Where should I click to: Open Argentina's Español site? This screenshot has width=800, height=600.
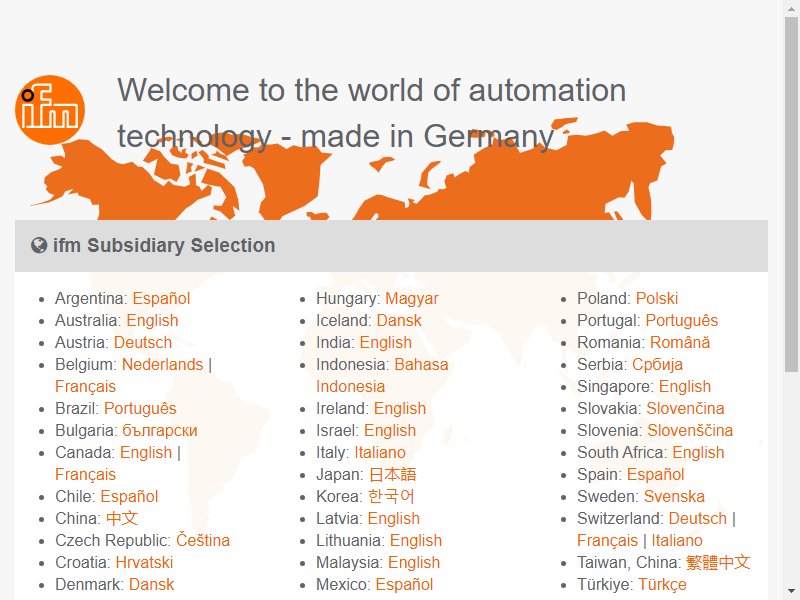click(161, 298)
